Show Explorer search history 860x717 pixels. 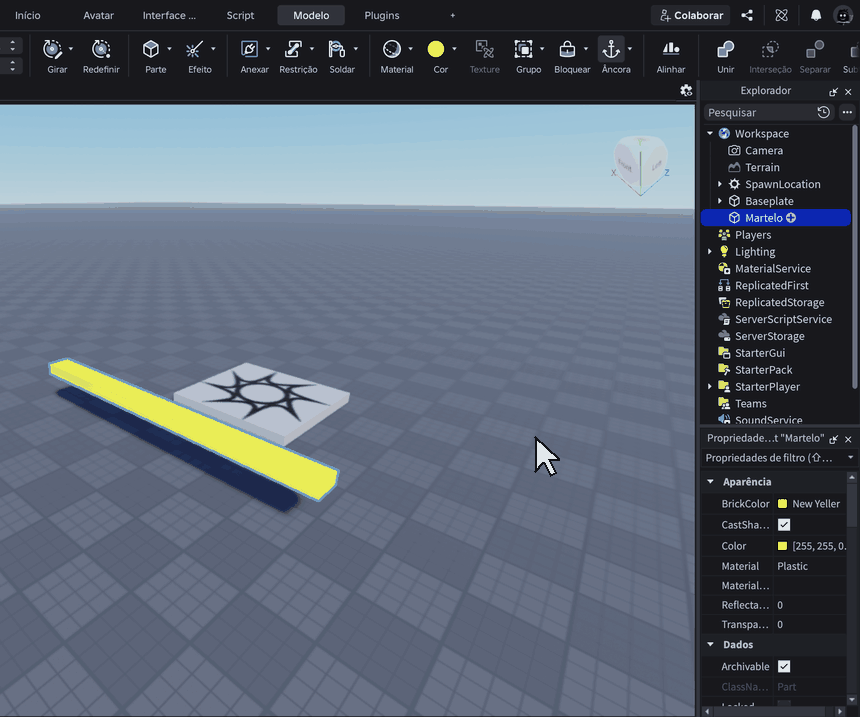[x=823, y=112]
